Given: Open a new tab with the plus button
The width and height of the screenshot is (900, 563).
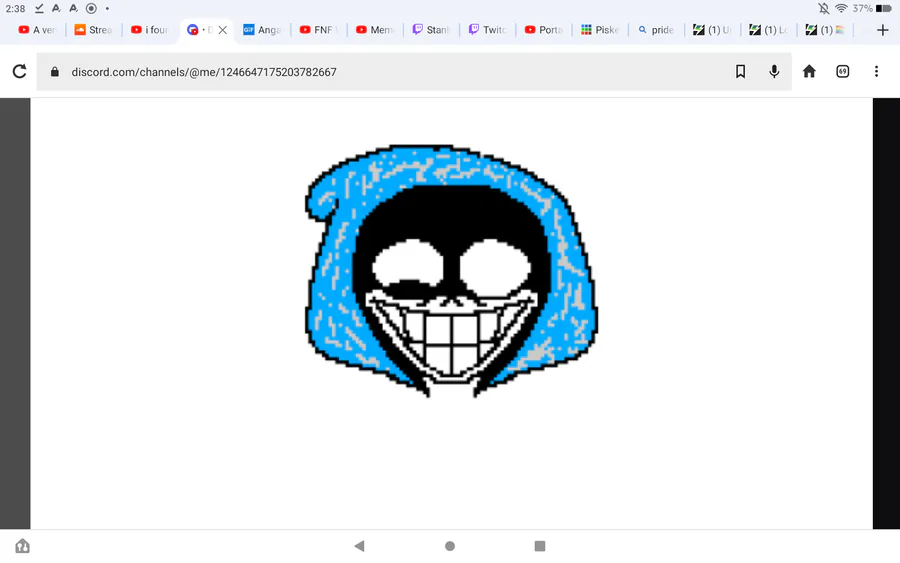Looking at the screenshot, I should click(x=883, y=30).
